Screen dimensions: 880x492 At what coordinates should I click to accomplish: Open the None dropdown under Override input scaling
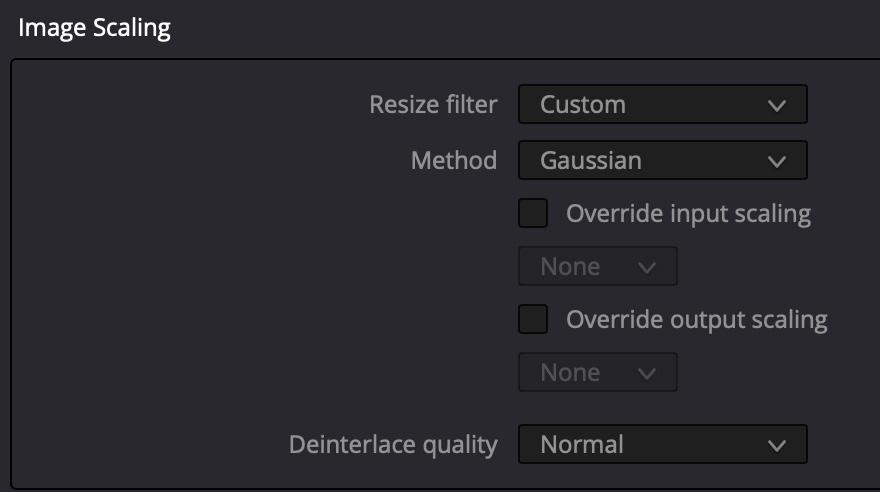[597, 267]
